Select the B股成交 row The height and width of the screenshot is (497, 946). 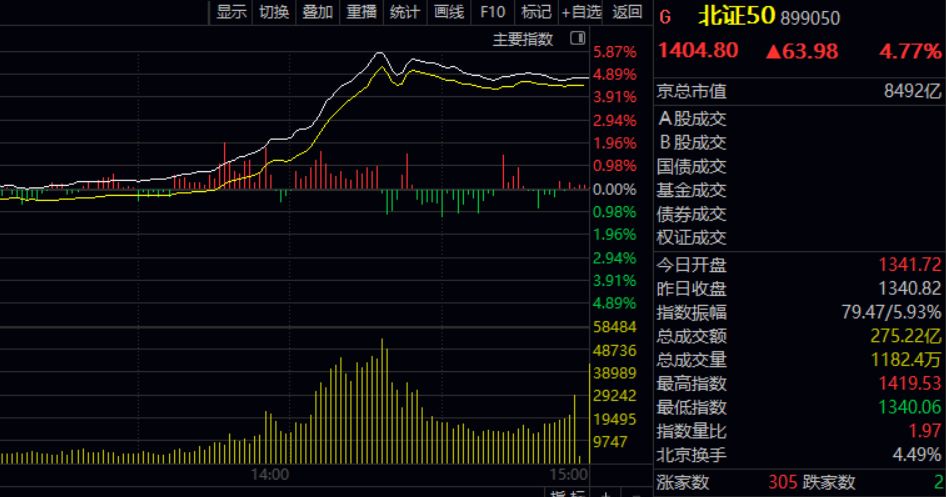[x=799, y=142]
